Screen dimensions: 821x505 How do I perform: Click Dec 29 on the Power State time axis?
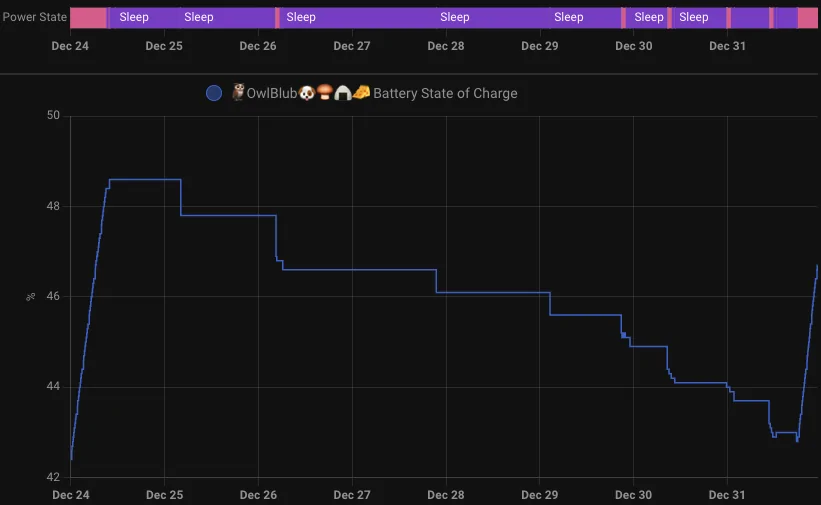(539, 46)
